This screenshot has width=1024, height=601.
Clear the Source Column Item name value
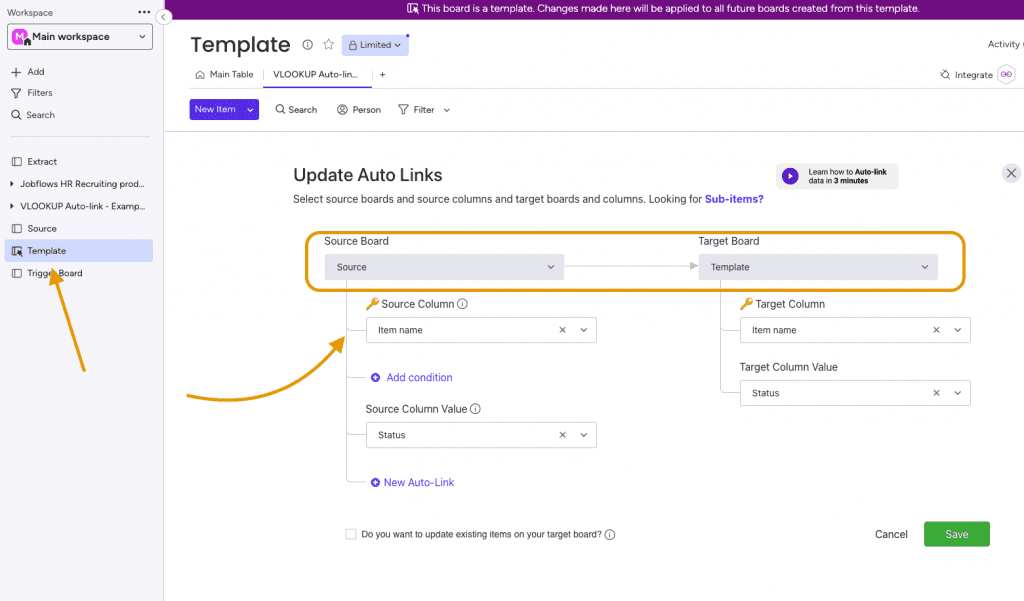(x=562, y=330)
